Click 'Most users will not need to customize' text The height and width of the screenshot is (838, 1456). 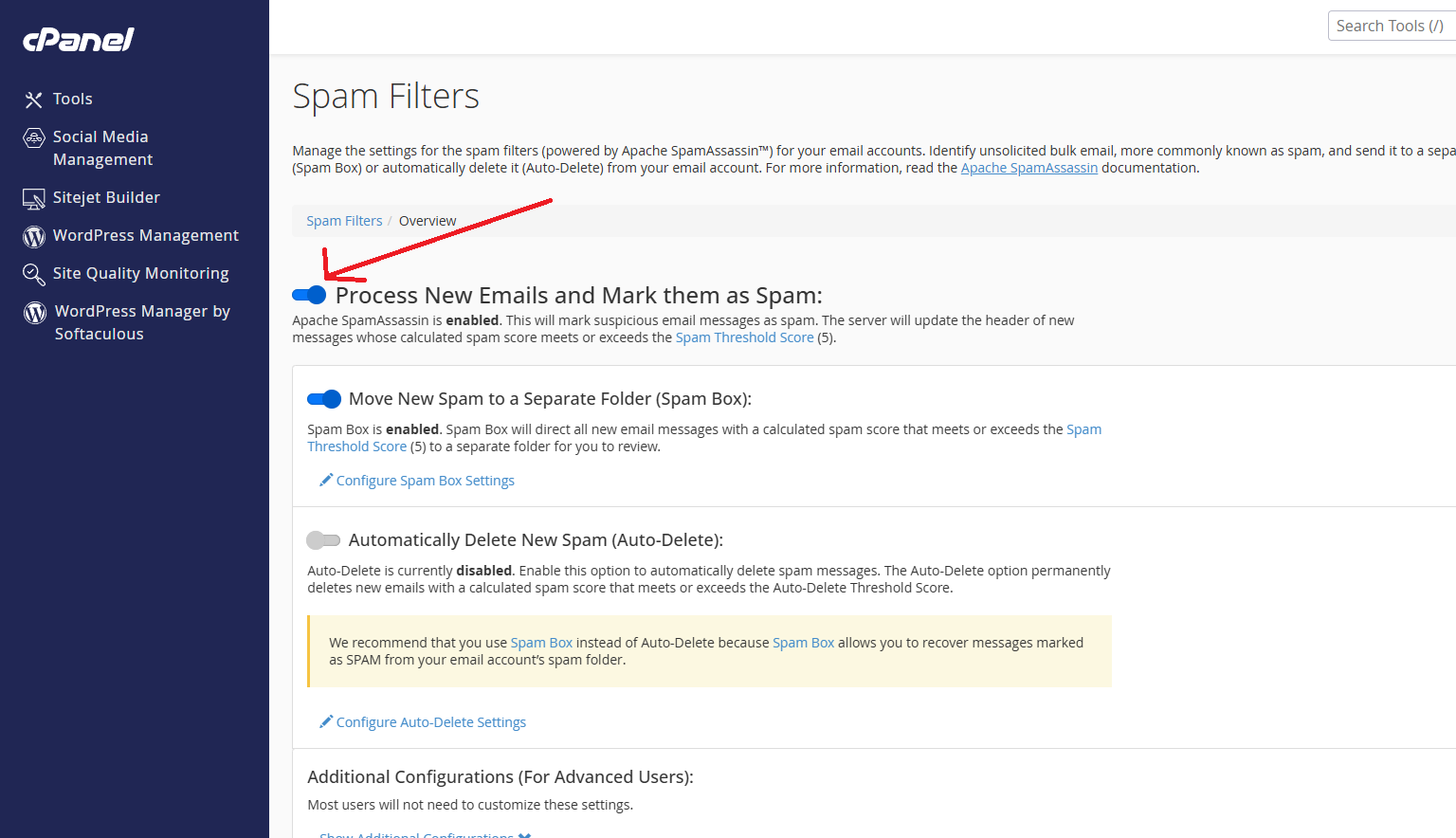[470, 805]
